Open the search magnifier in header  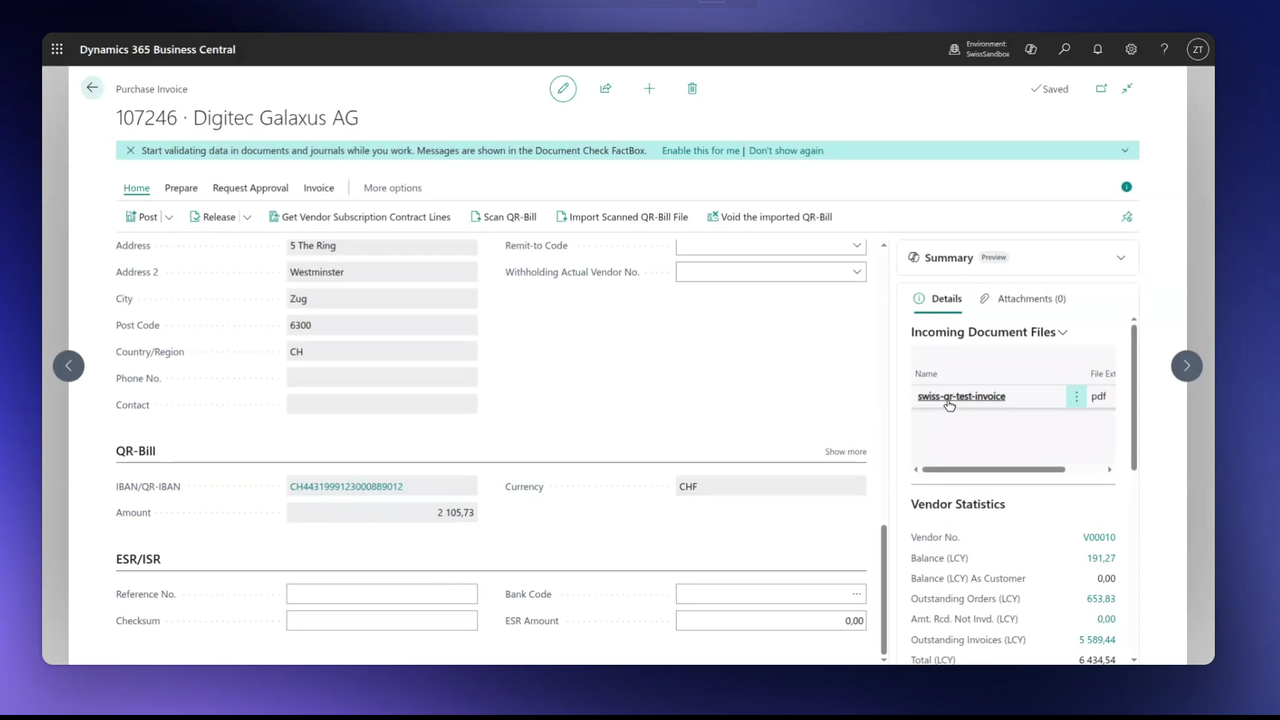(x=1064, y=49)
